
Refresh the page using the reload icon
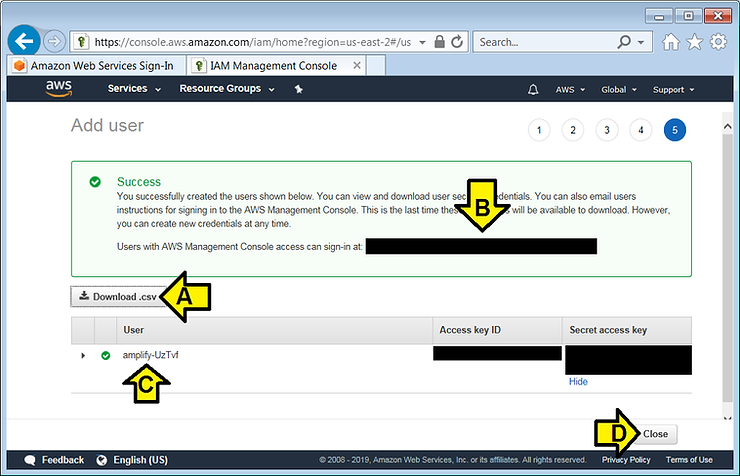[457, 42]
